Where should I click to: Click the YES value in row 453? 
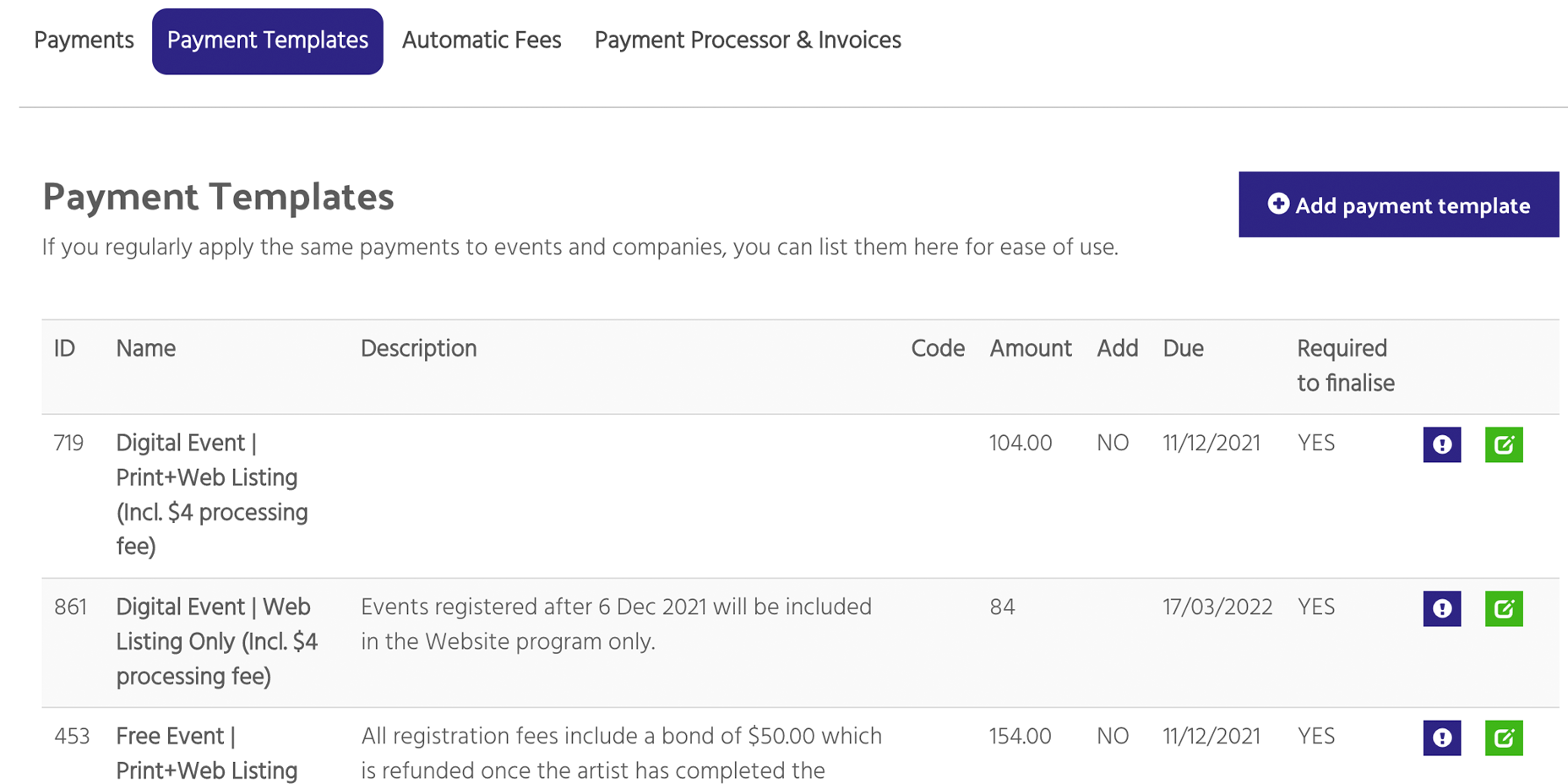click(1316, 737)
